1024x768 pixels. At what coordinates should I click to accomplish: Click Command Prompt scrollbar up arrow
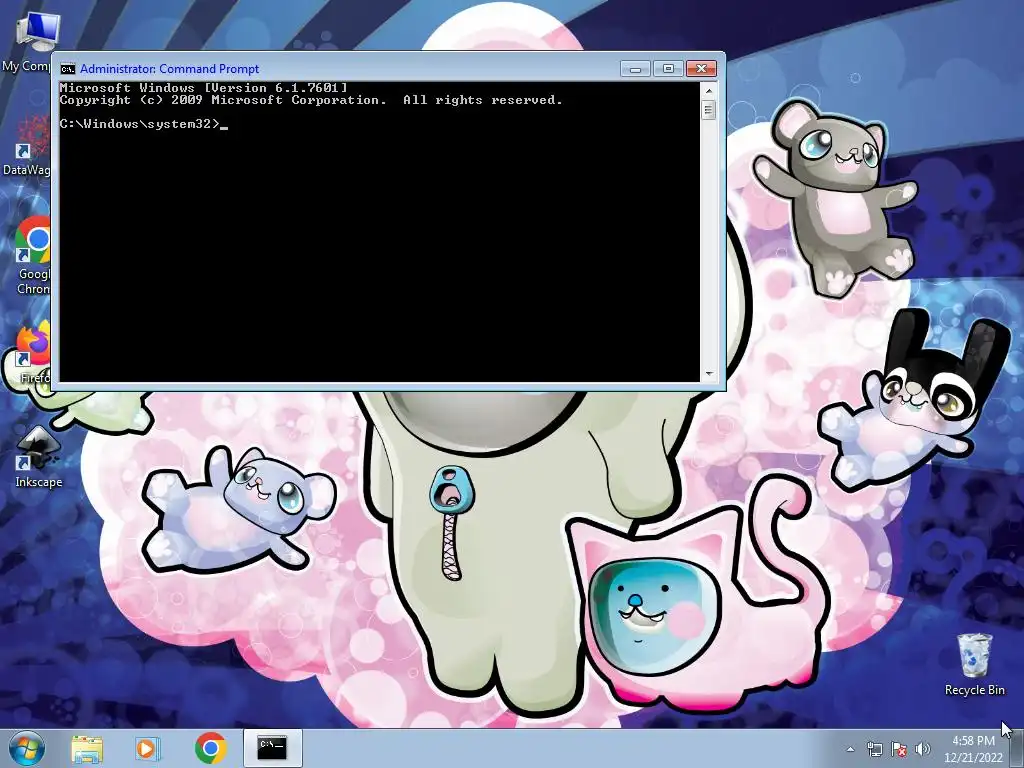709,89
